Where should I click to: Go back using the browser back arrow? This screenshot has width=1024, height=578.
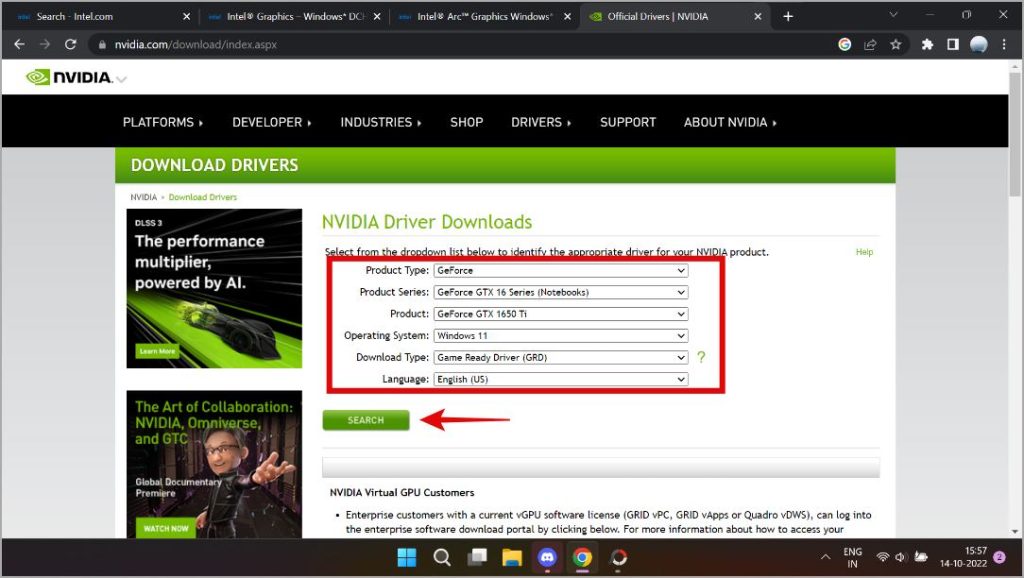click(x=19, y=44)
